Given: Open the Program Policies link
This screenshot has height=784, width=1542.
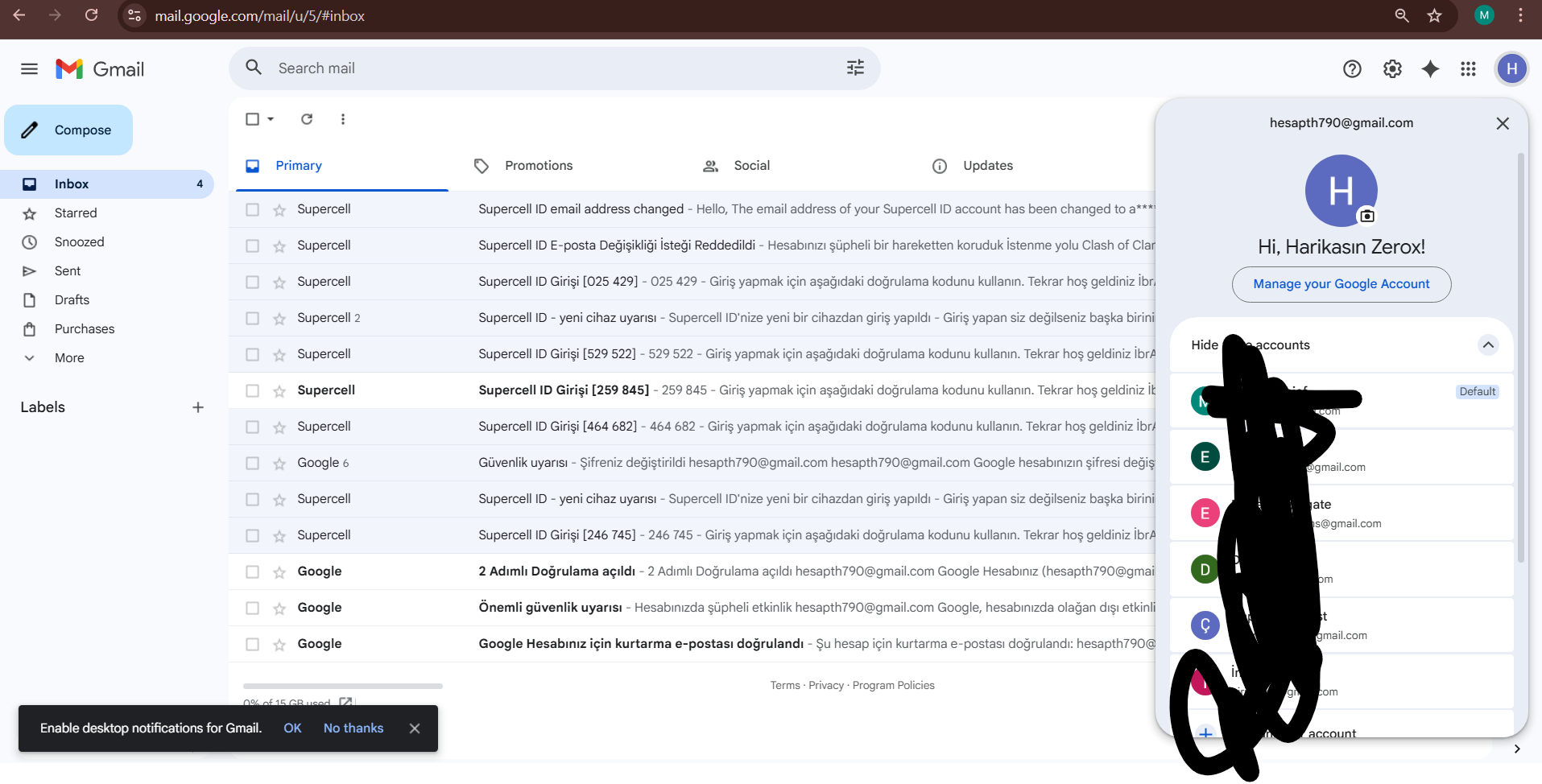Looking at the screenshot, I should (x=894, y=686).
